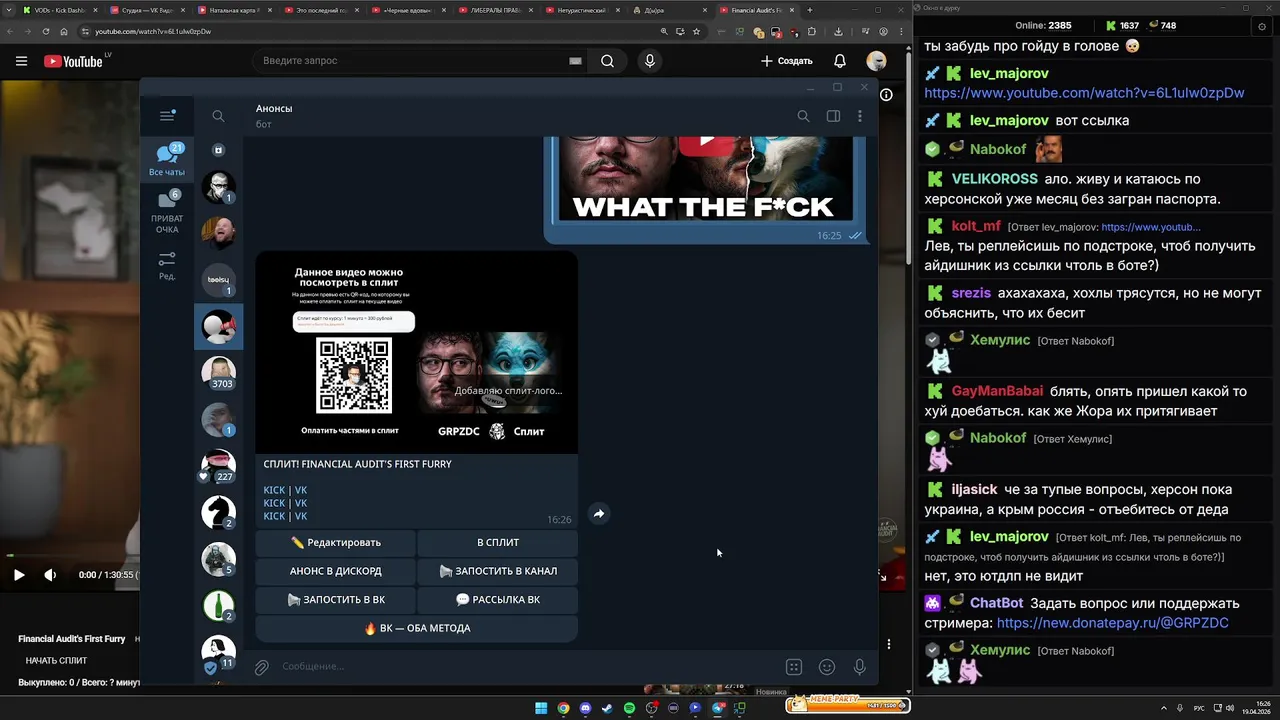Image resolution: width=1280 pixels, height=720 pixels.
Task: Open Spotify from the taskbar
Action: 629,708
